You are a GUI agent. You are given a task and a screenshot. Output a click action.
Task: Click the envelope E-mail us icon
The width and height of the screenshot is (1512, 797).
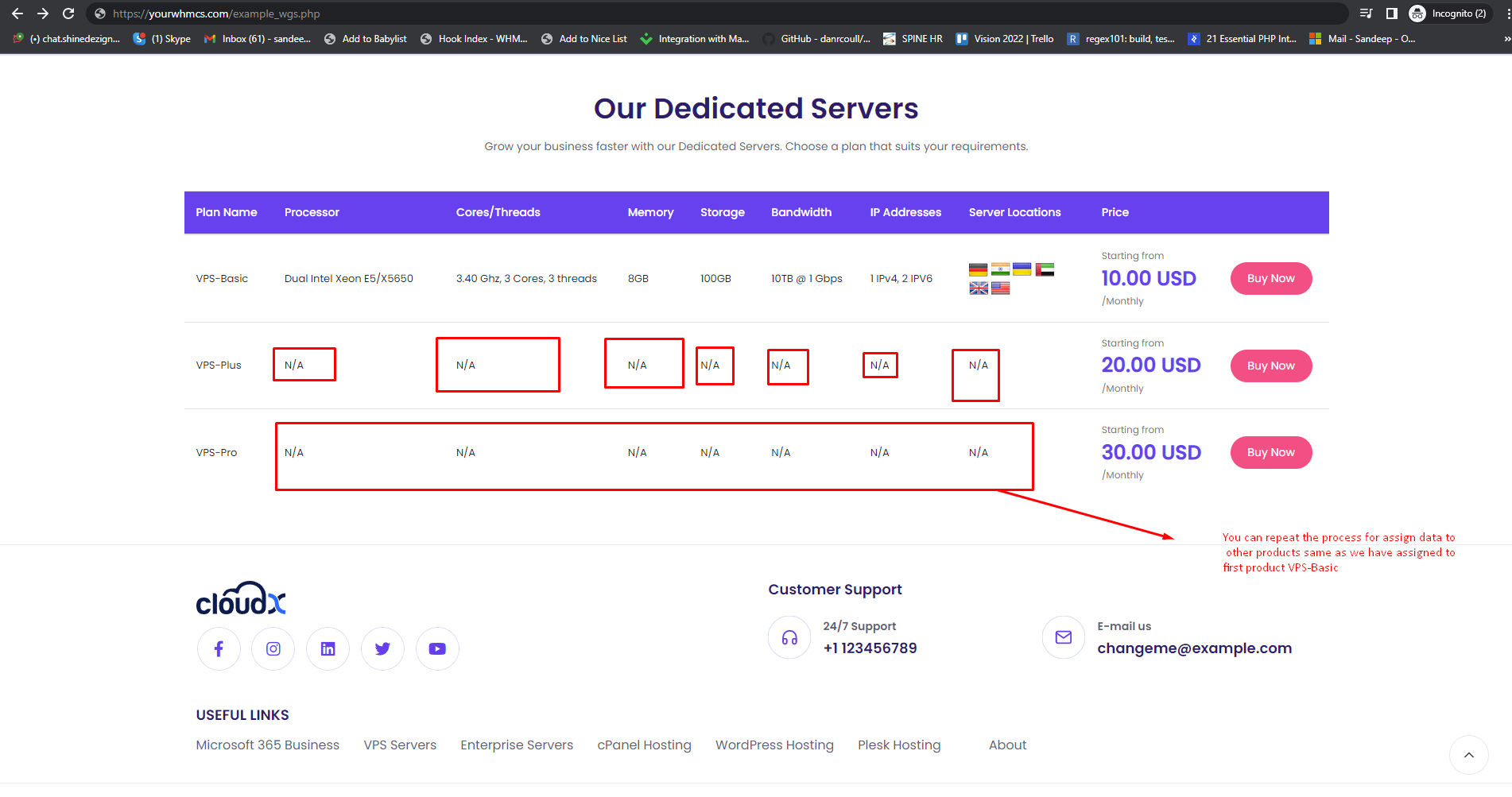click(1063, 637)
